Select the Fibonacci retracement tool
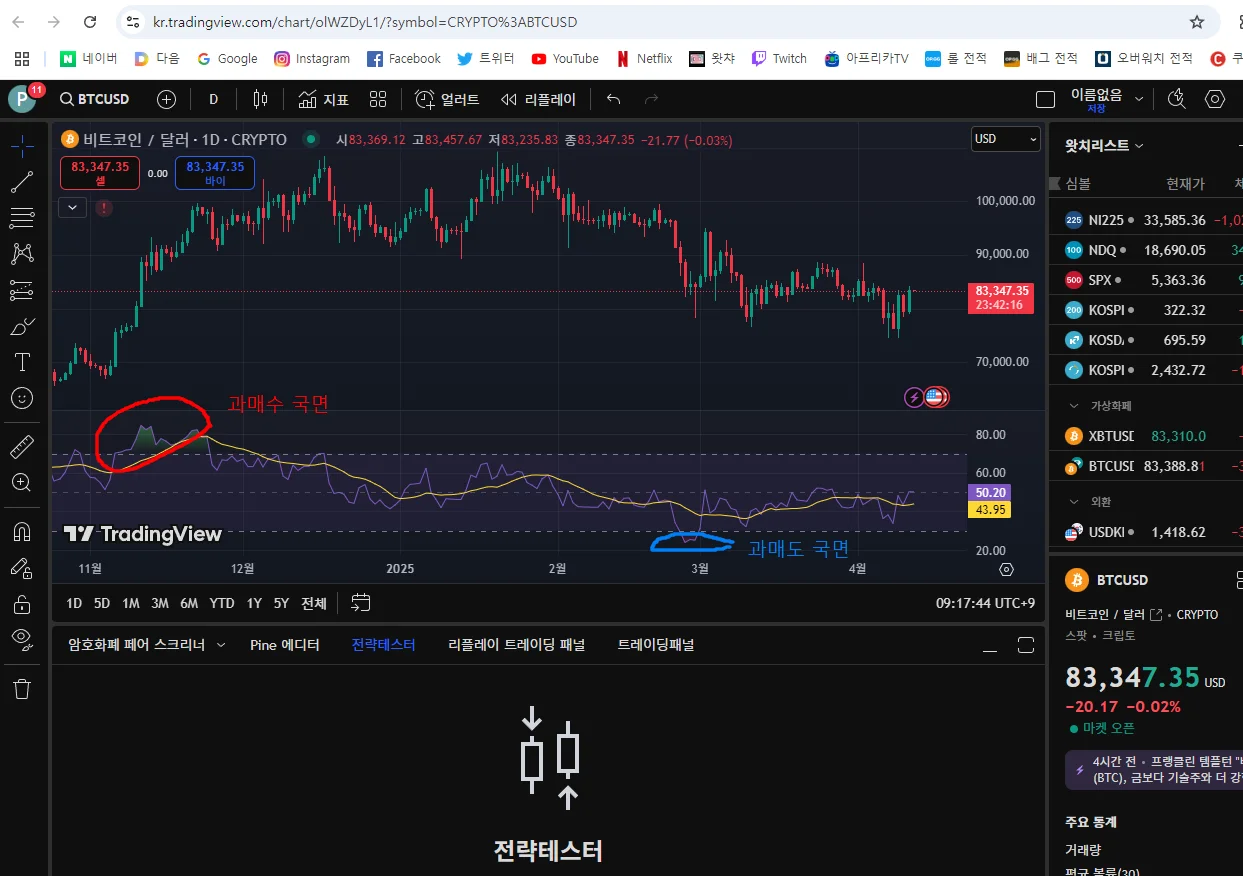The width and height of the screenshot is (1243, 876). click(x=22, y=218)
